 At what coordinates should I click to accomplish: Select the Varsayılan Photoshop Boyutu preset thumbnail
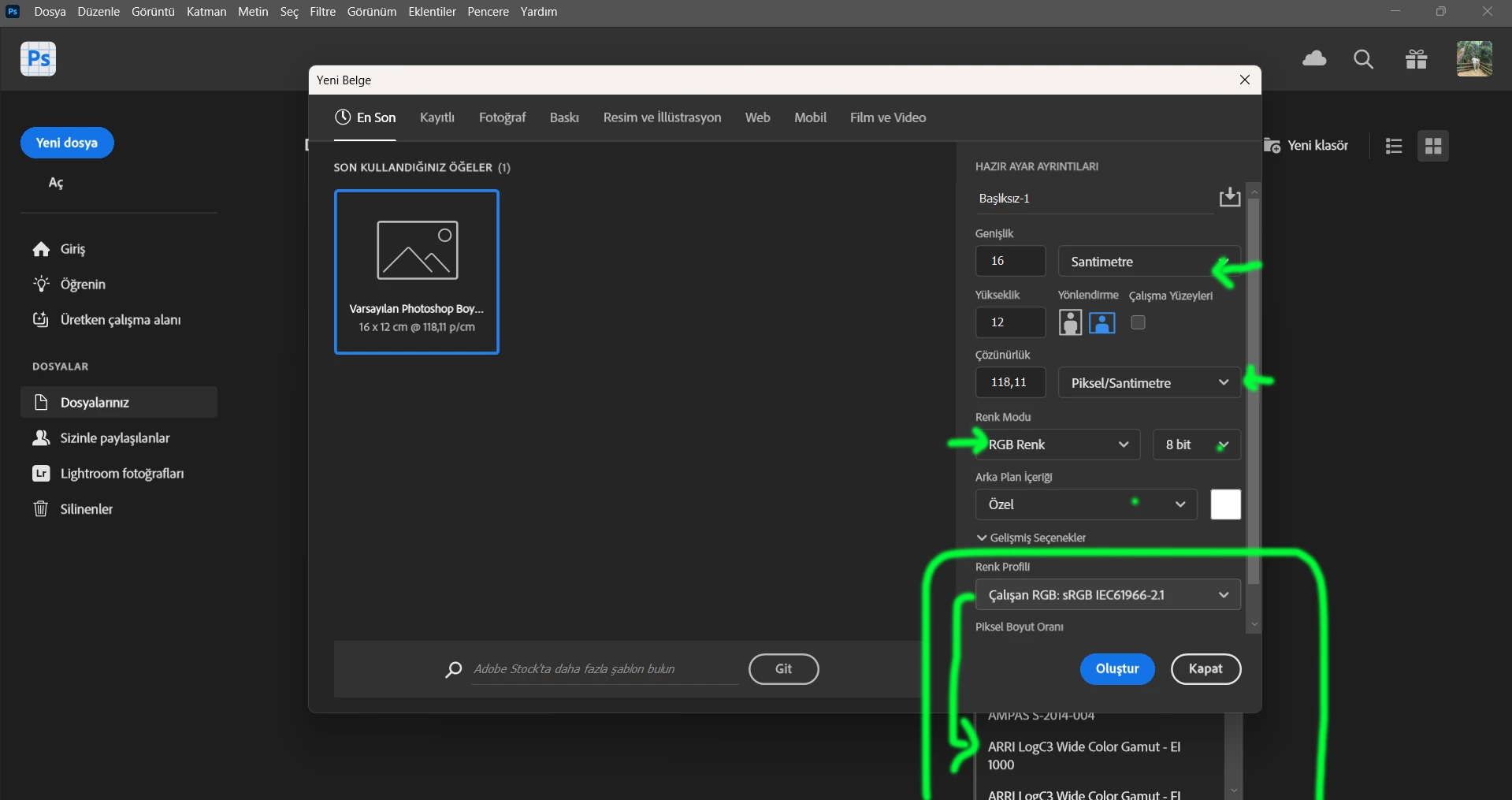click(417, 272)
